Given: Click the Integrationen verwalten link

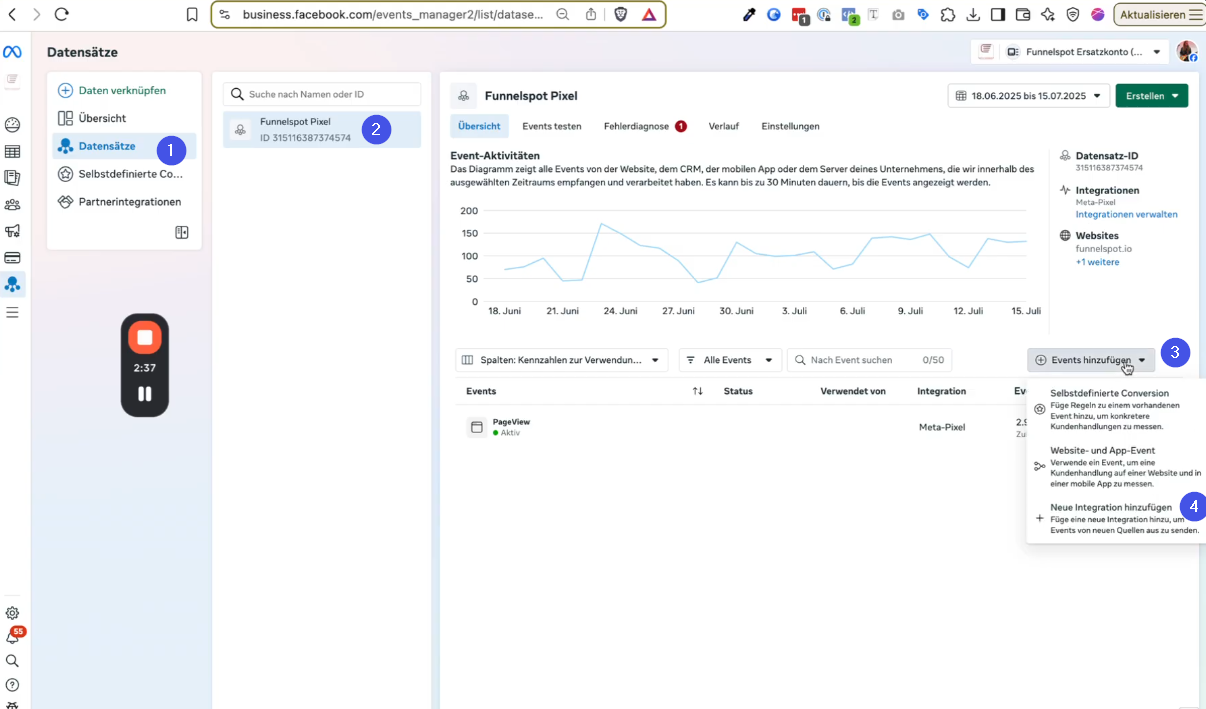Looking at the screenshot, I should tap(1126, 214).
